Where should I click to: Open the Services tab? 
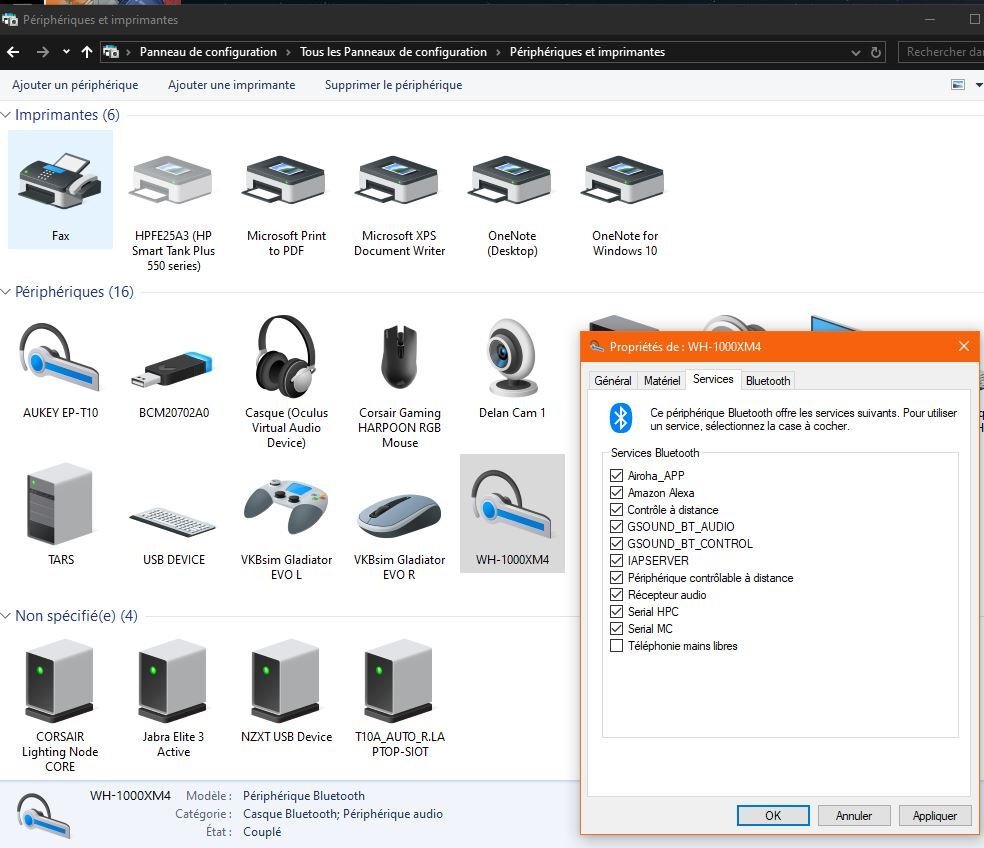click(713, 379)
